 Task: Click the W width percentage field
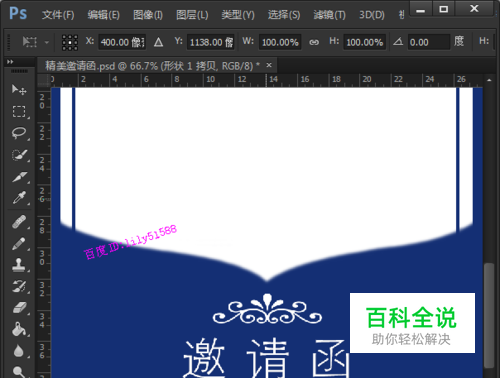click(280, 42)
